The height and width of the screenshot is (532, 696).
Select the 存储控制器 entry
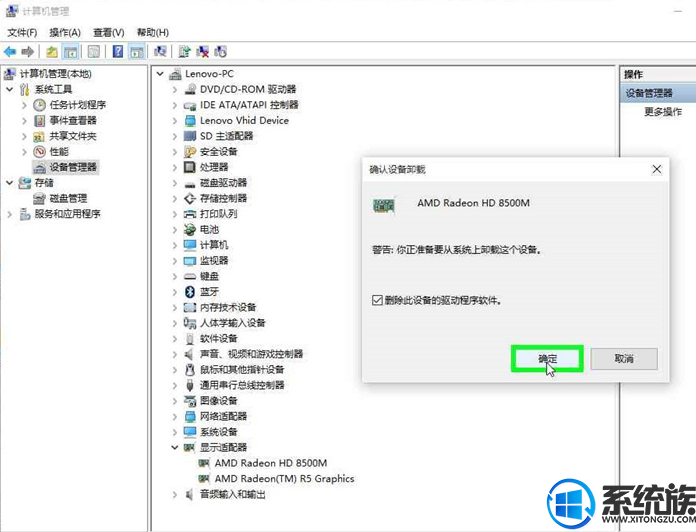pyautogui.click(x=223, y=198)
